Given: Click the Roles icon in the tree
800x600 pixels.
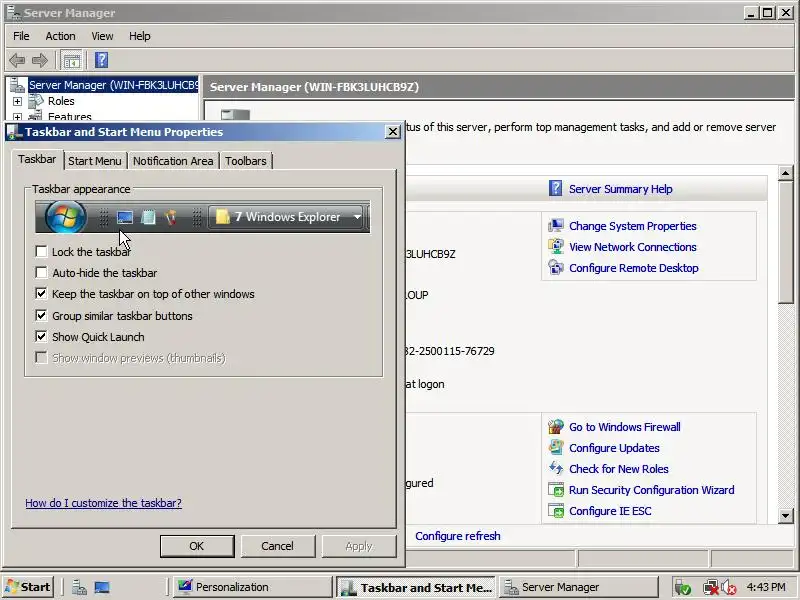Looking at the screenshot, I should point(36,101).
